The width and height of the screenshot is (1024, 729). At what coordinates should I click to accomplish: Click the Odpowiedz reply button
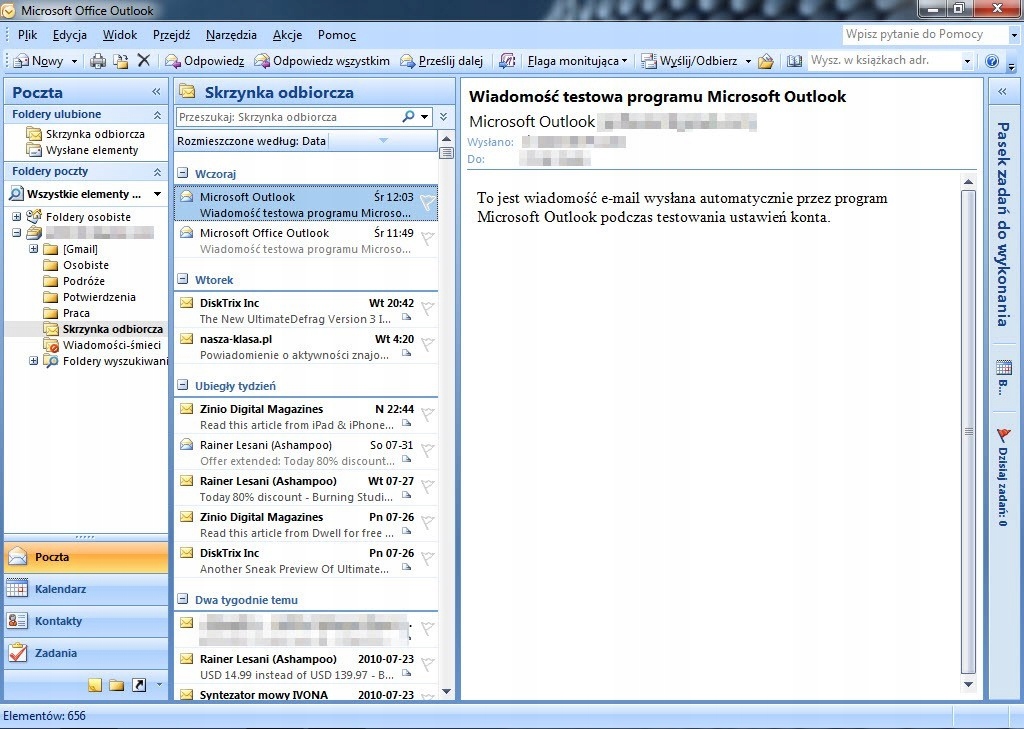[204, 61]
